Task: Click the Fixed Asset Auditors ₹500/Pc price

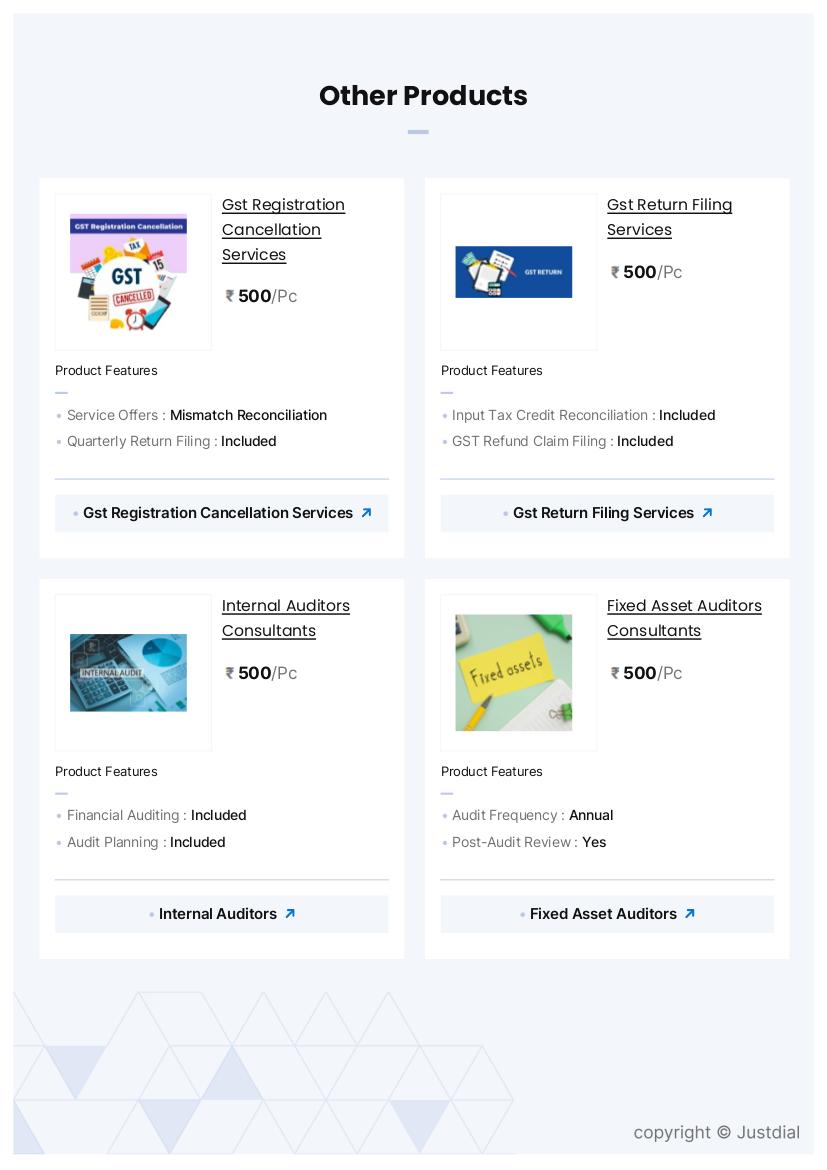Action: [647, 673]
